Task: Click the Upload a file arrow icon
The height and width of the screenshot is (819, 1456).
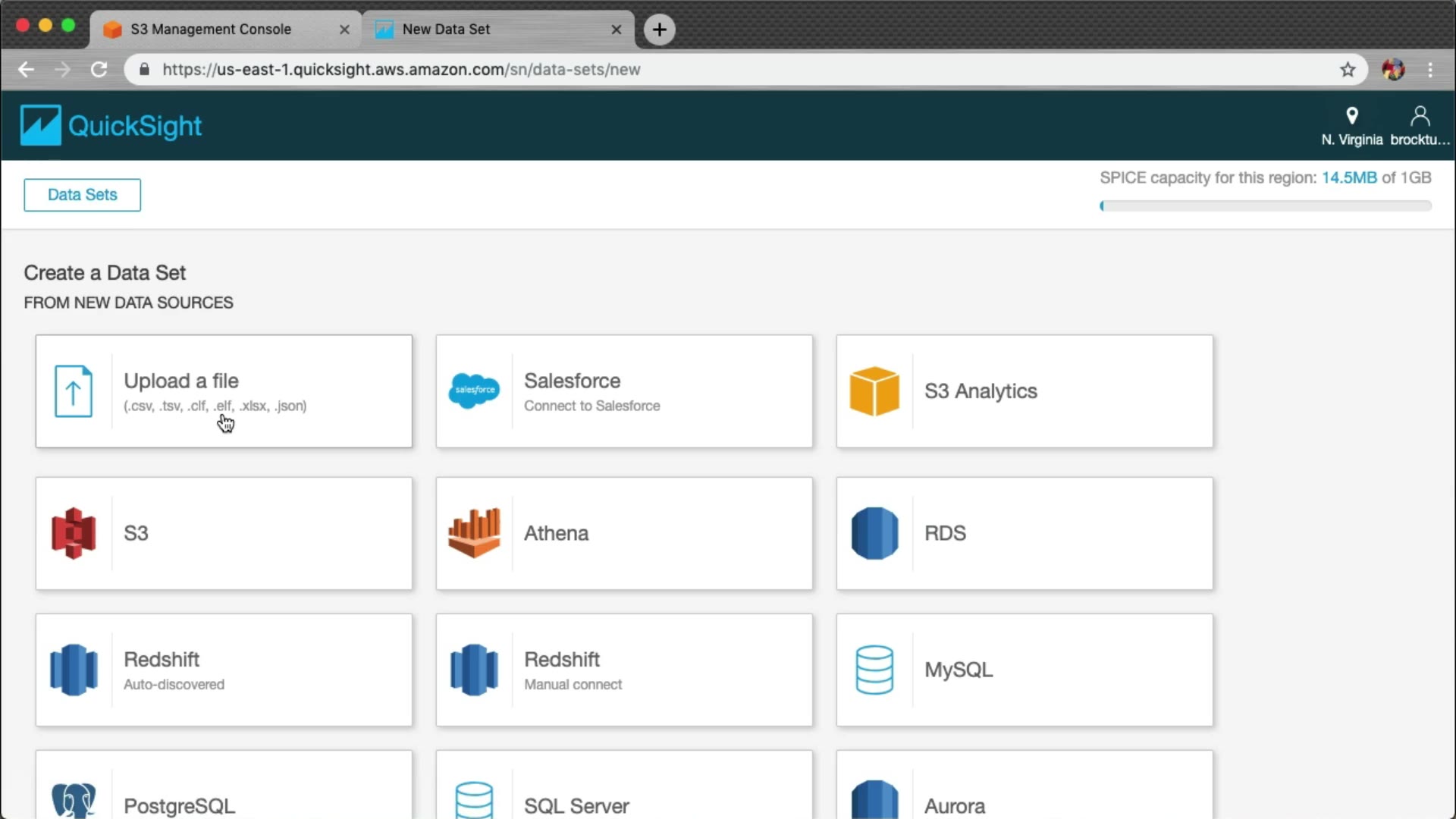Action: (74, 391)
